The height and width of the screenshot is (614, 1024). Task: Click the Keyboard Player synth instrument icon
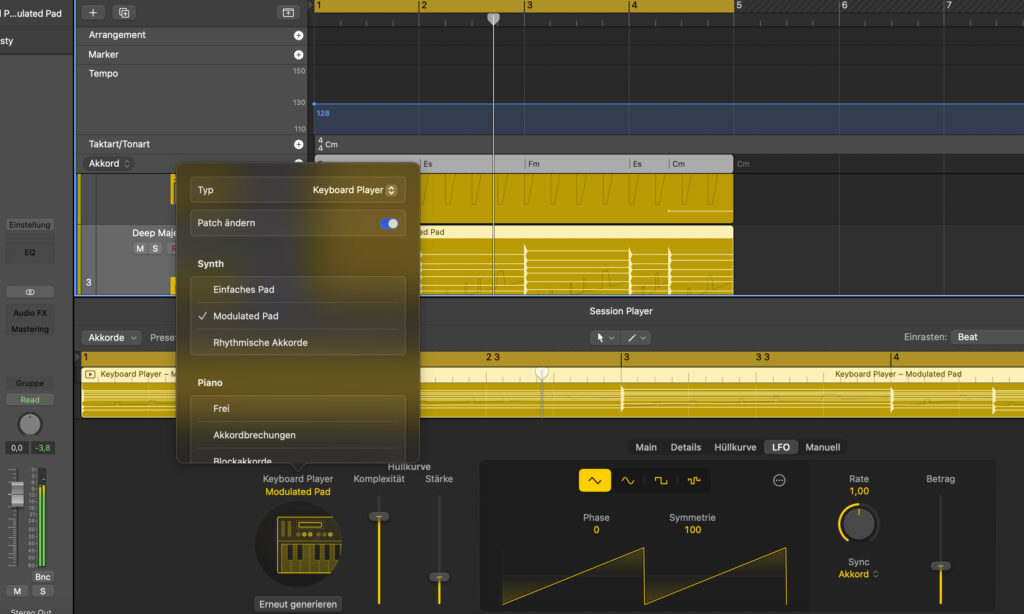299,544
